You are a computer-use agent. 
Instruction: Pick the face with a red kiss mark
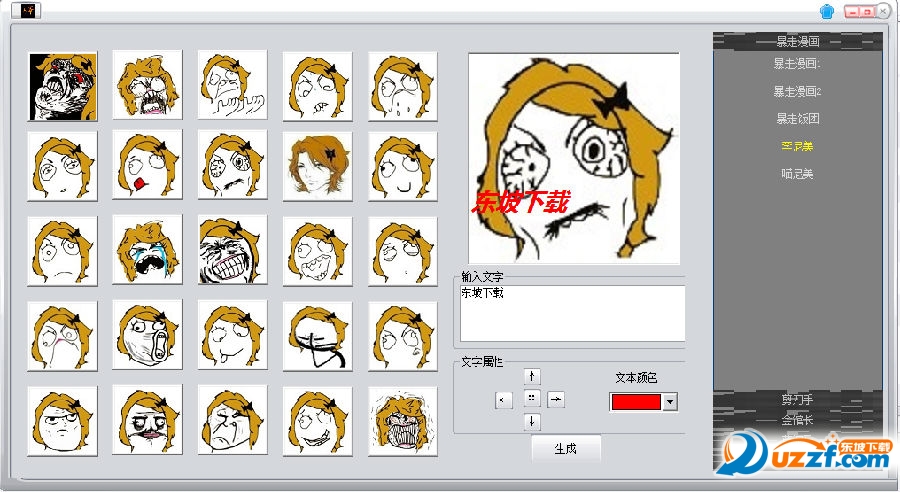click(x=148, y=165)
